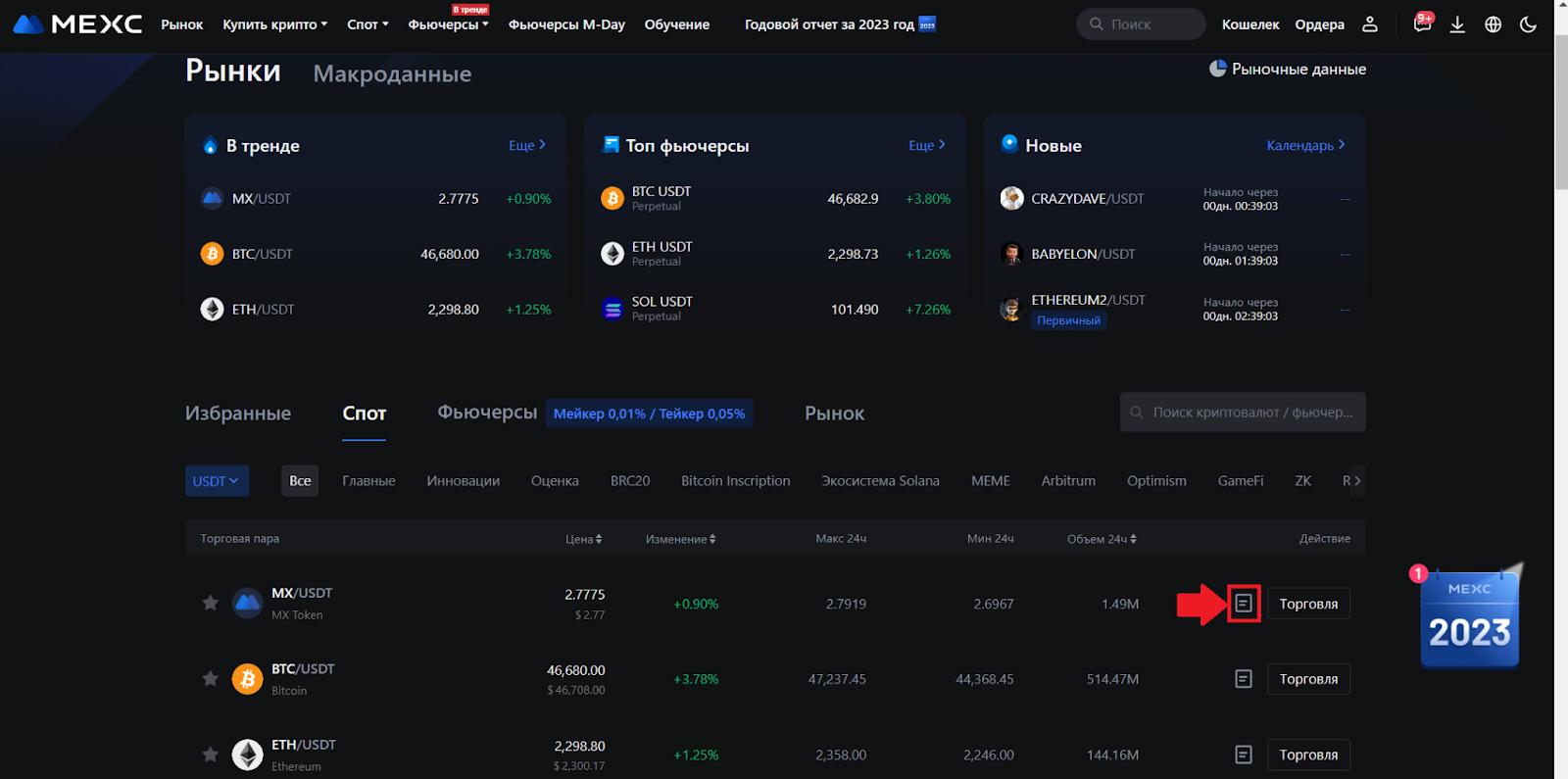Click the download app icon
The width and height of the screenshot is (1568, 779).
pyautogui.click(x=1457, y=24)
